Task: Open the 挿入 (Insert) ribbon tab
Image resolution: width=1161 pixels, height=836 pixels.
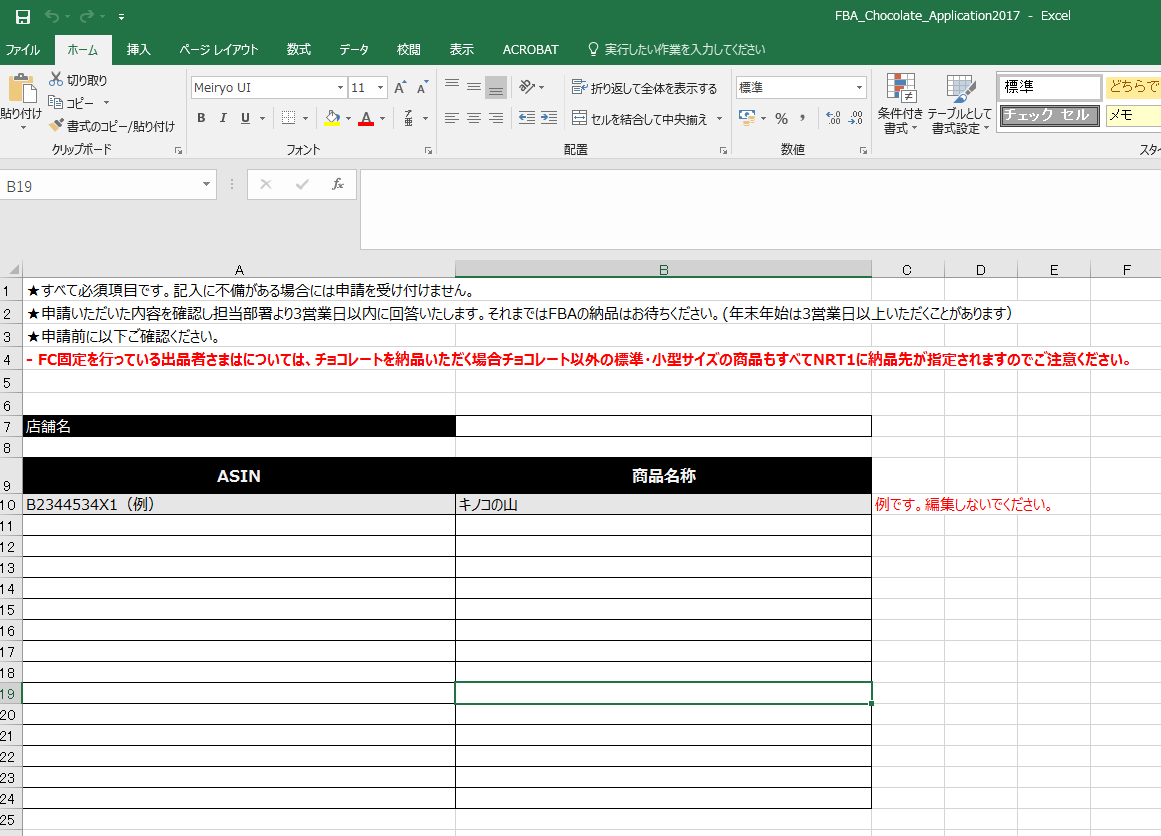Action: [x=139, y=49]
